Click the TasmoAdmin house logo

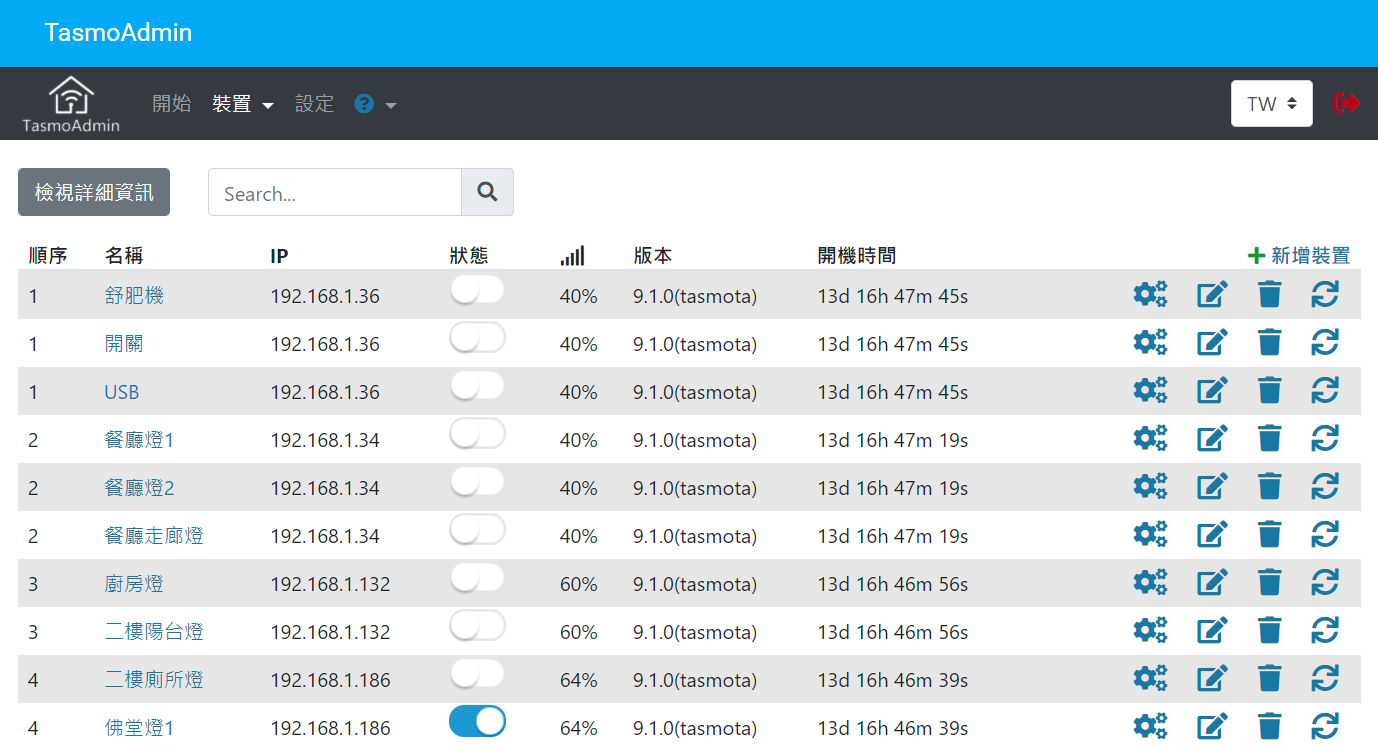pos(71,104)
